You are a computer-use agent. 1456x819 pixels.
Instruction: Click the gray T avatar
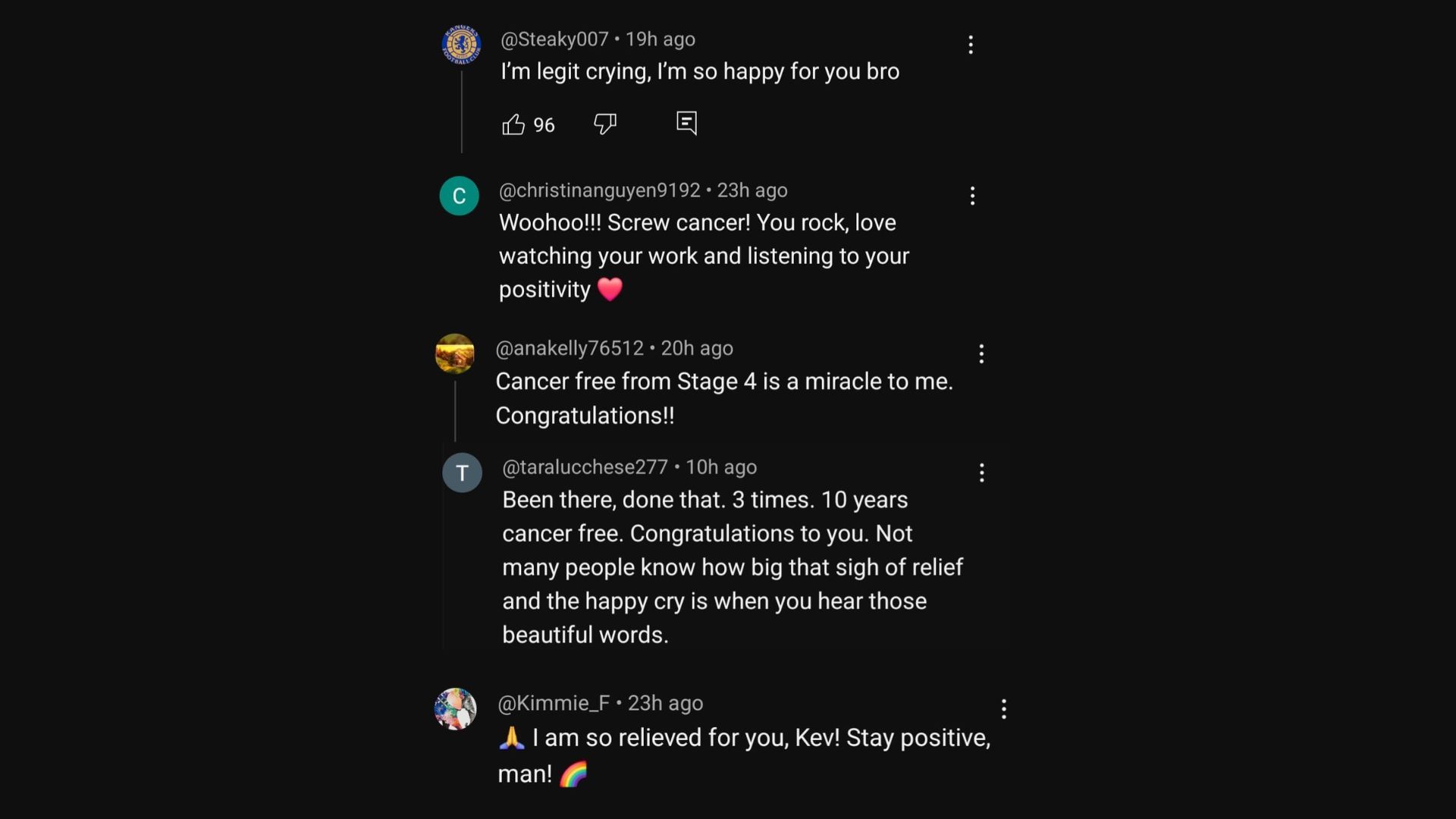(x=462, y=472)
